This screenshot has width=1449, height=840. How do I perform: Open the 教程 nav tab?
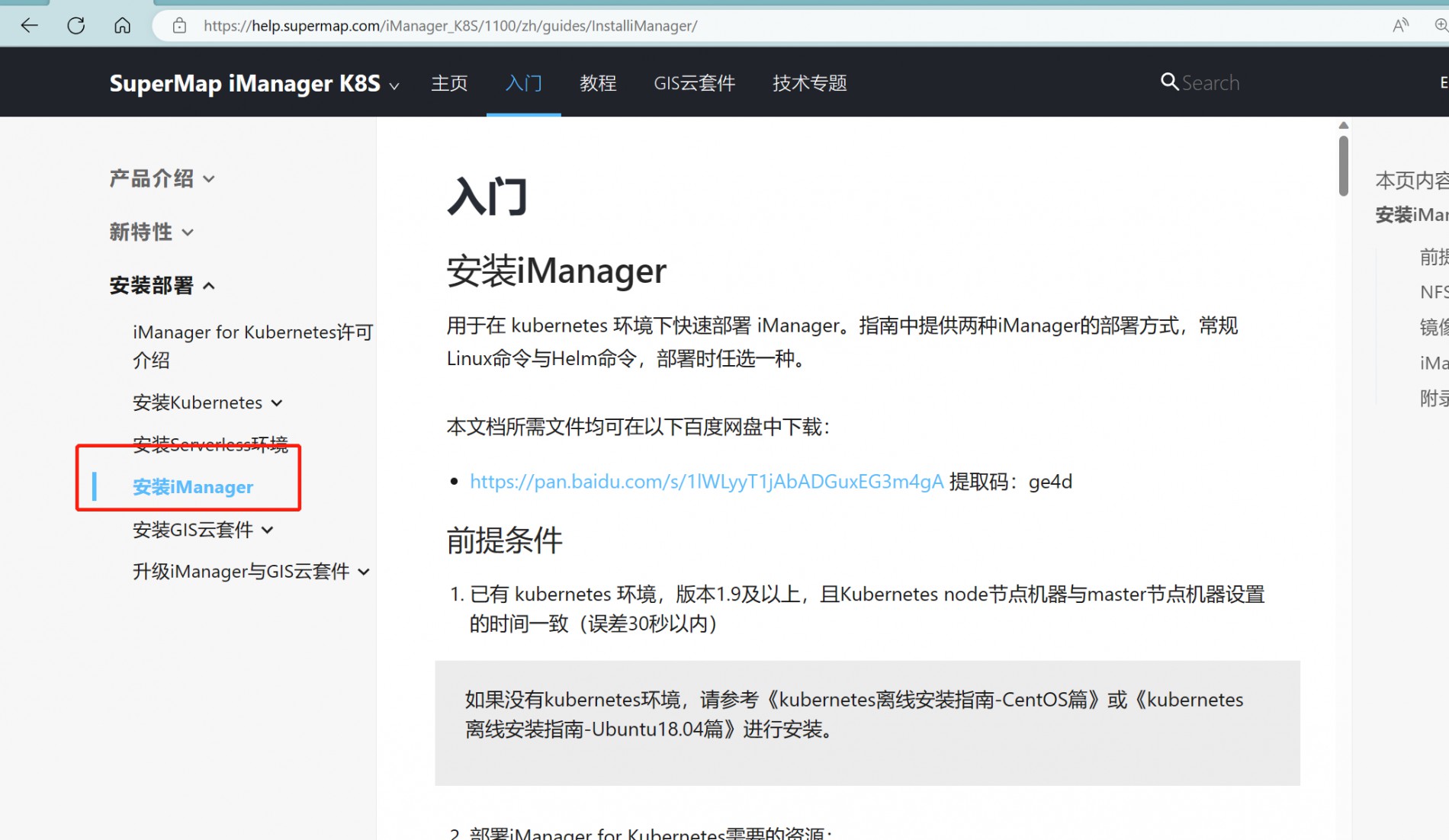(x=598, y=82)
